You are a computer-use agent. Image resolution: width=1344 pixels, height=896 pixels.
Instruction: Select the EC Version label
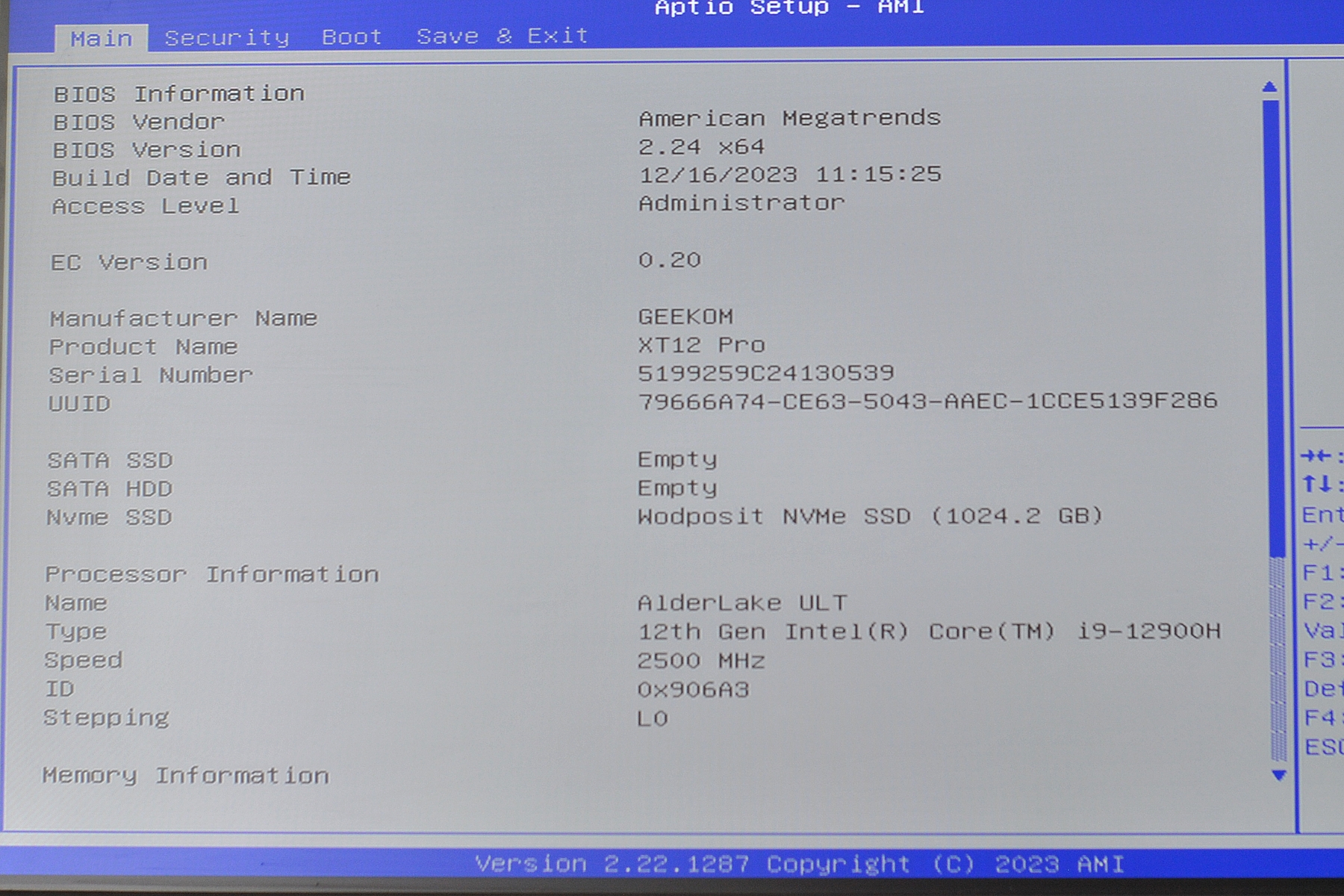point(129,263)
